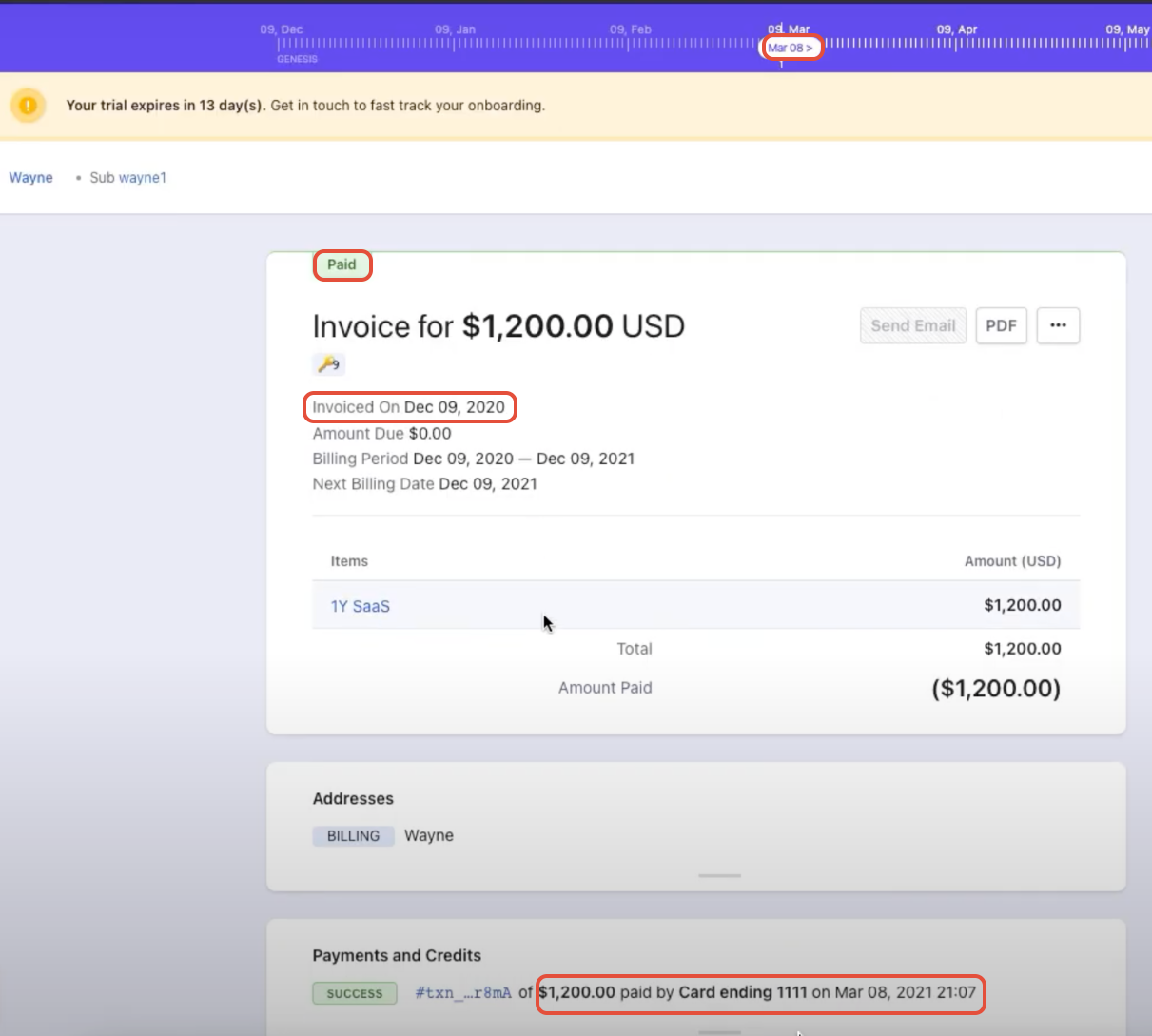This screenshot has height=1036, width=1152.
Task: Open transaction #txn_...r8mA link
Action: 463,992
